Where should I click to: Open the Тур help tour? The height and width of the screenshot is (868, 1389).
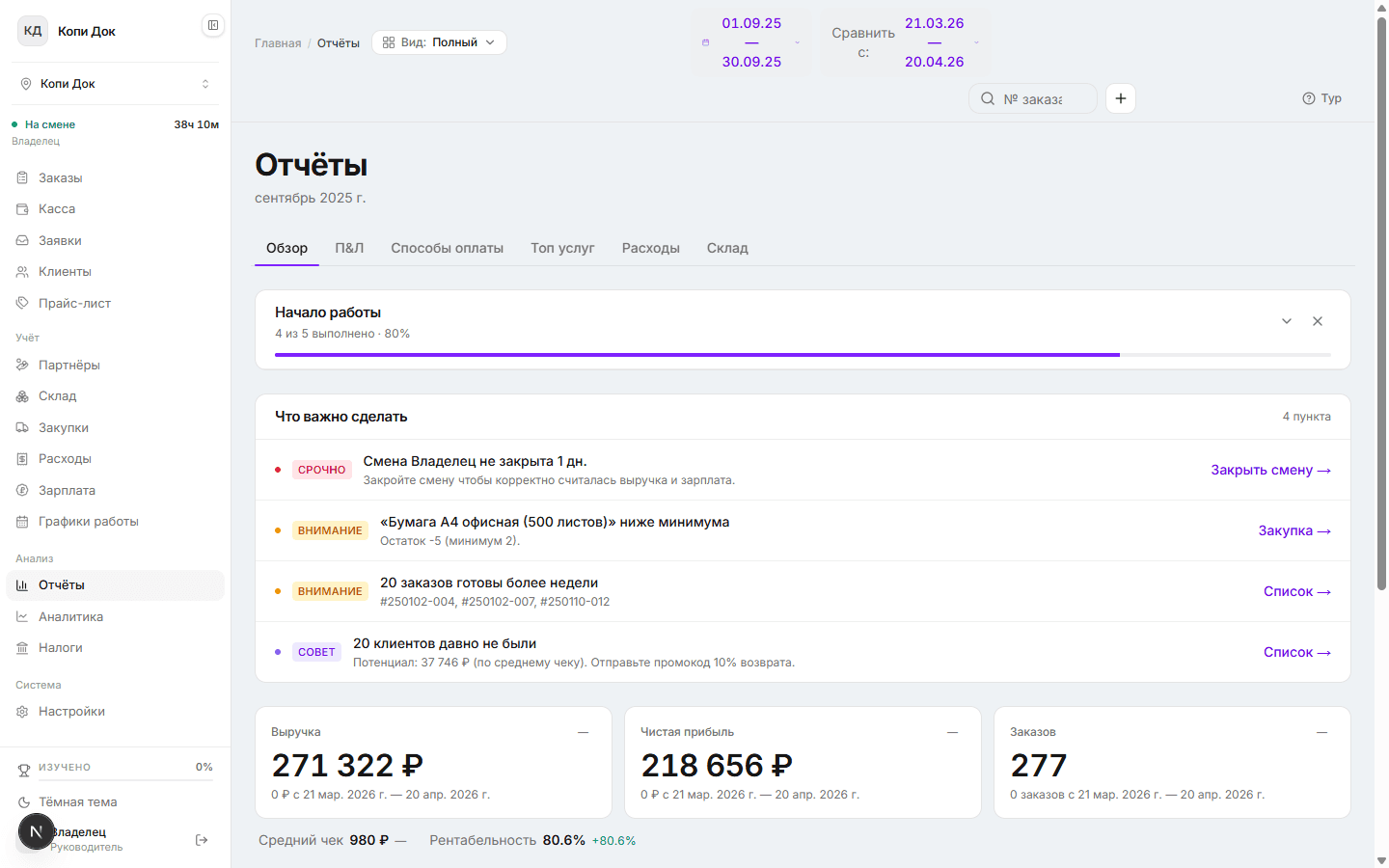point(1321,98)
